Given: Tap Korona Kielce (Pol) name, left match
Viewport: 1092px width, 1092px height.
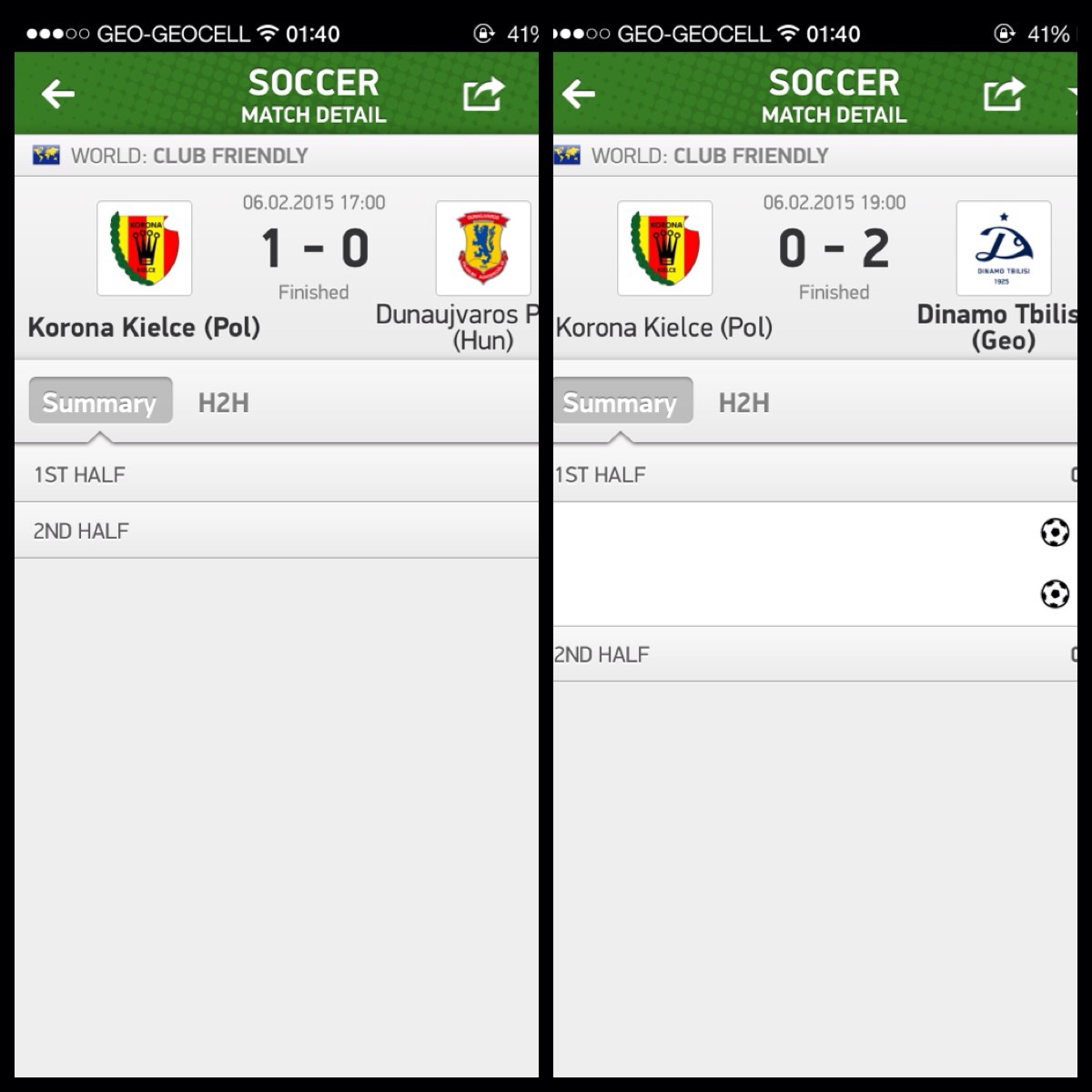Looking at the screenshot, I should (145, 327).
